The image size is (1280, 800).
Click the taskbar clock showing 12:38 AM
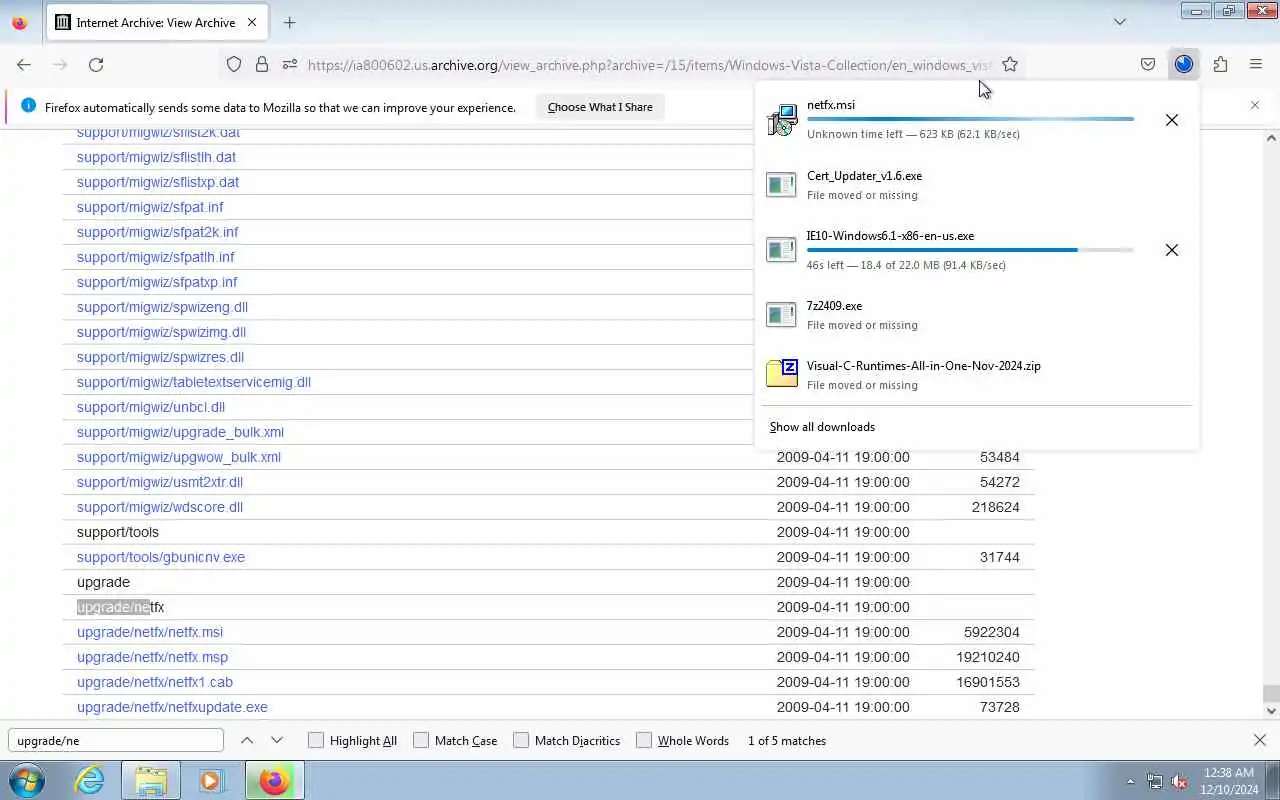(x=1230, y=781)
